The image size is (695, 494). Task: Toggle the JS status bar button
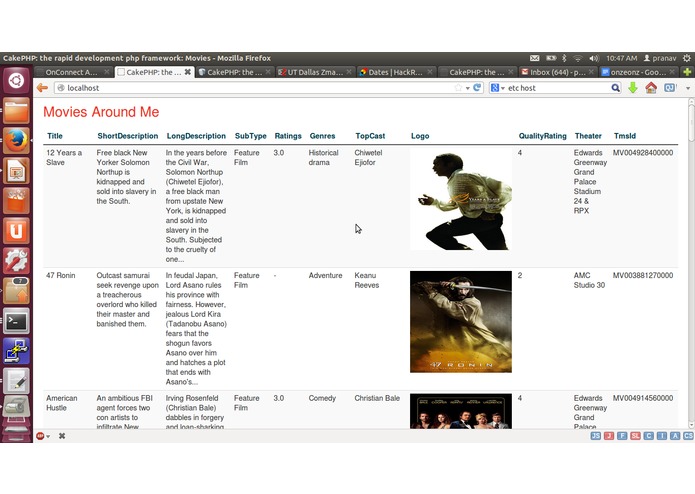pyautogui.click(x=596, y=436)
